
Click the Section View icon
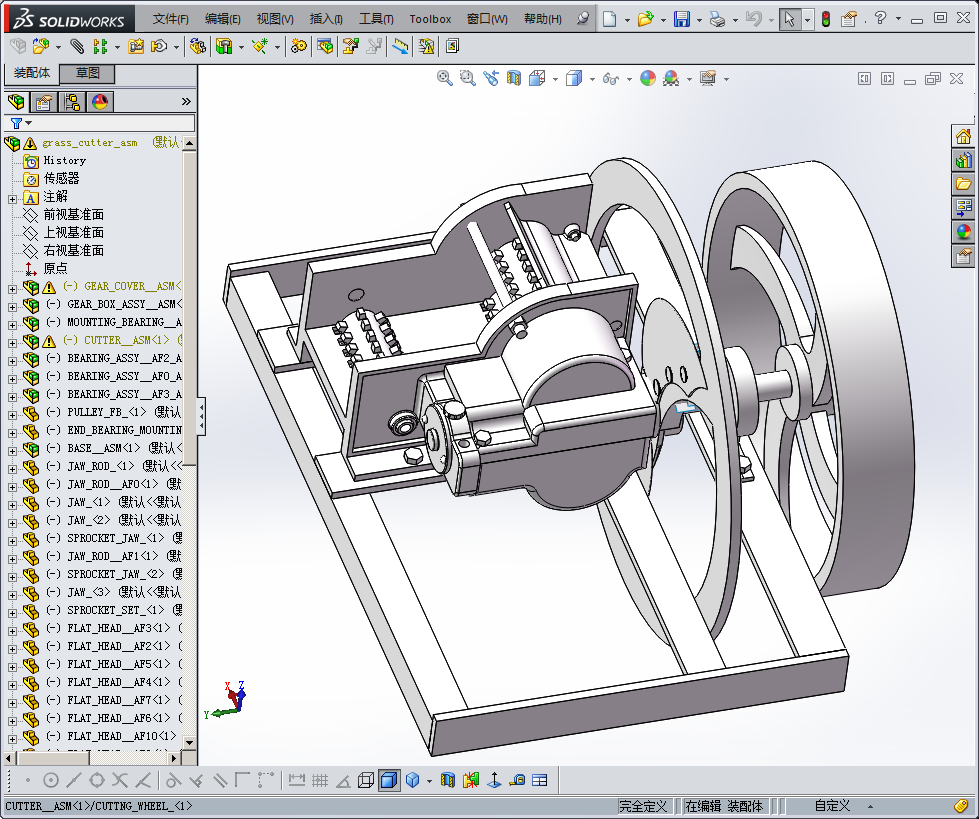[514, 78]
